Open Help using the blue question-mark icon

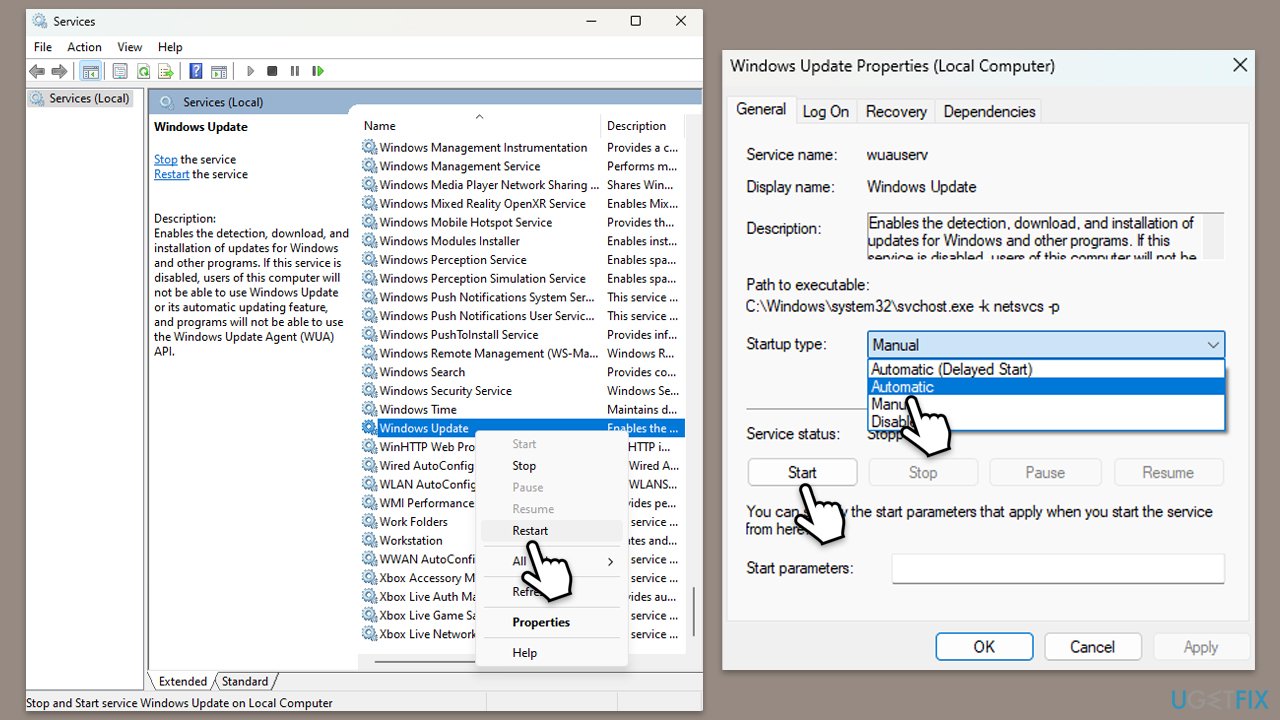(196, 71)
